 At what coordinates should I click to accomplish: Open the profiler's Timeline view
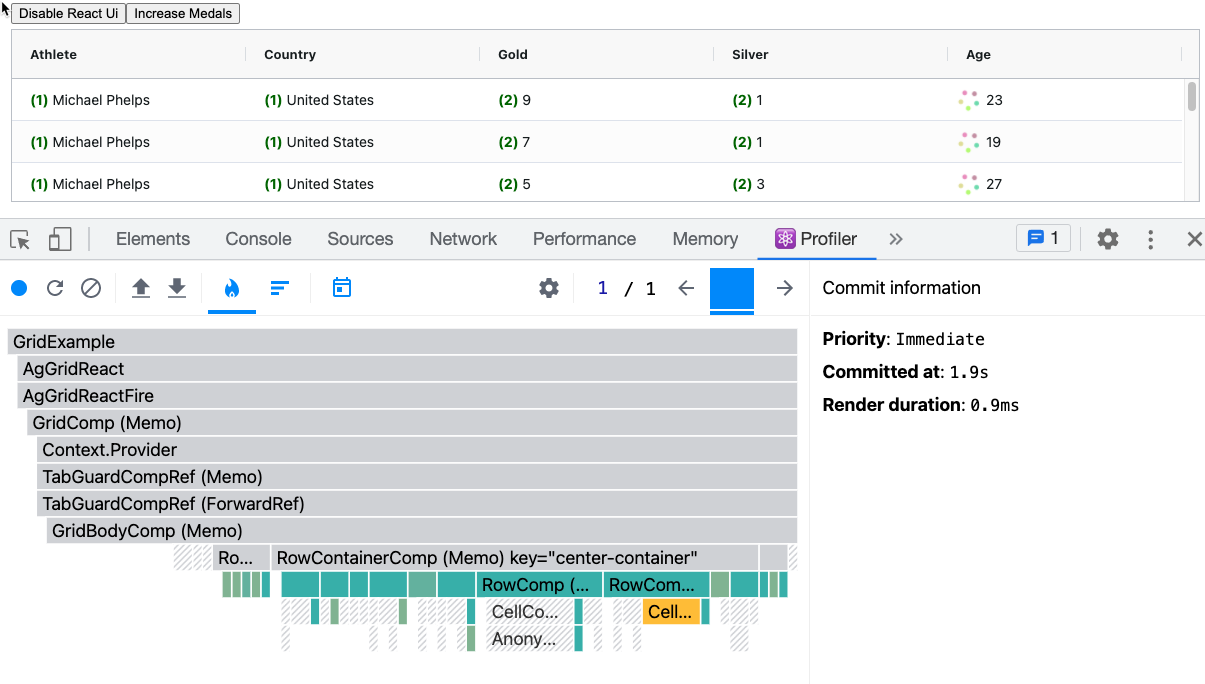[342, 288]
